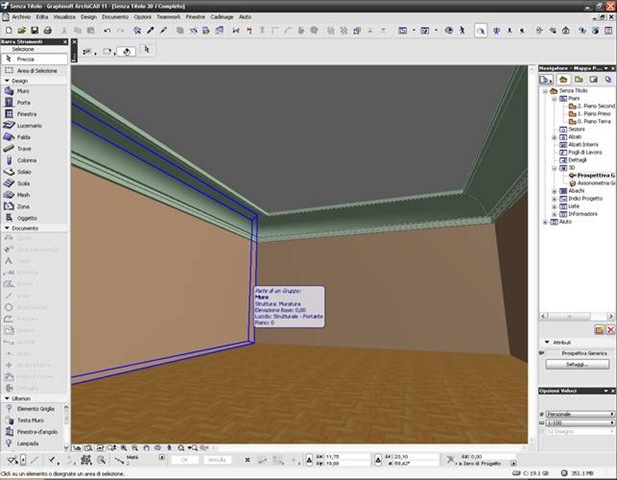Open the Visualizza menu
The width and height of the screenshot is (617, 480).
pyautogui.click(x=64, y=17)
